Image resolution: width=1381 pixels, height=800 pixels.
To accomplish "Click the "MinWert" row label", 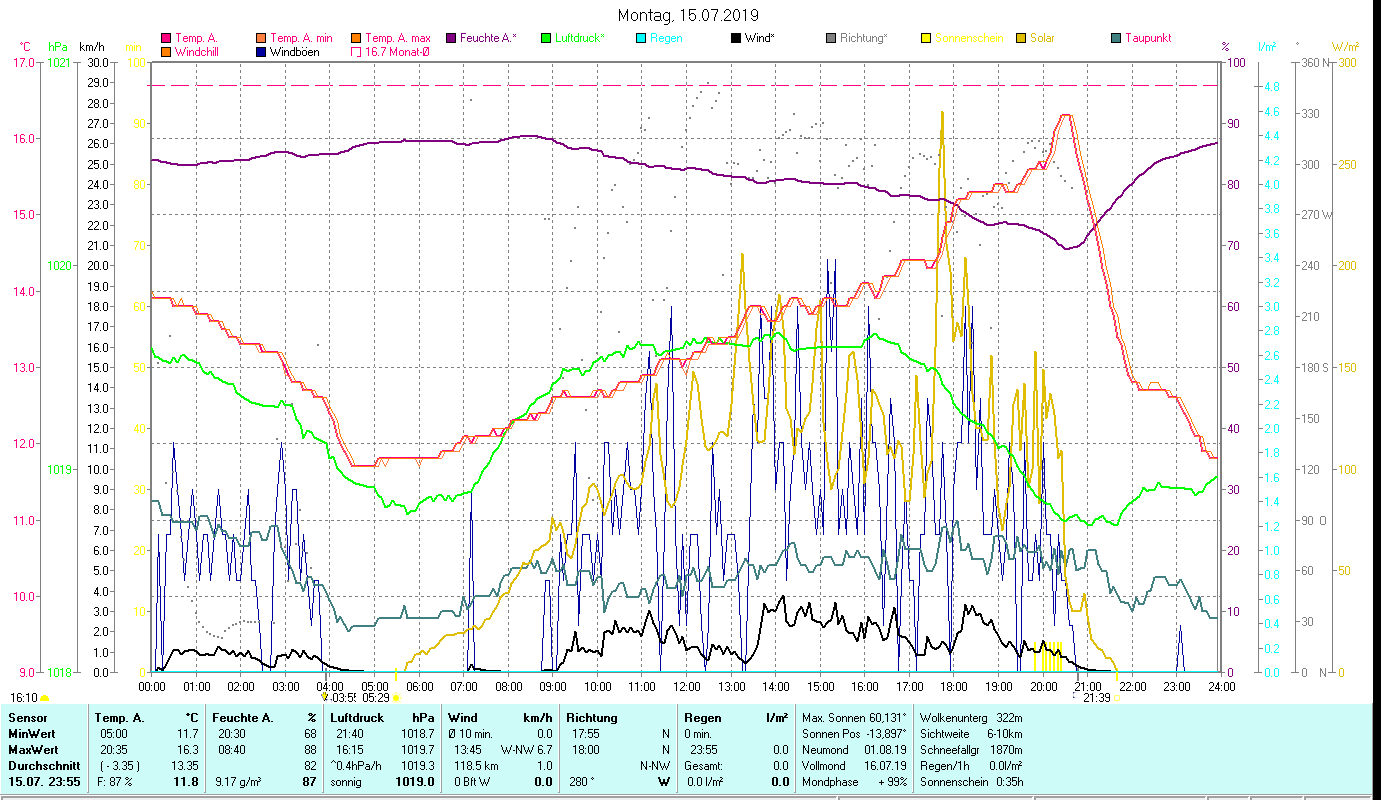I will coord(30,734).
